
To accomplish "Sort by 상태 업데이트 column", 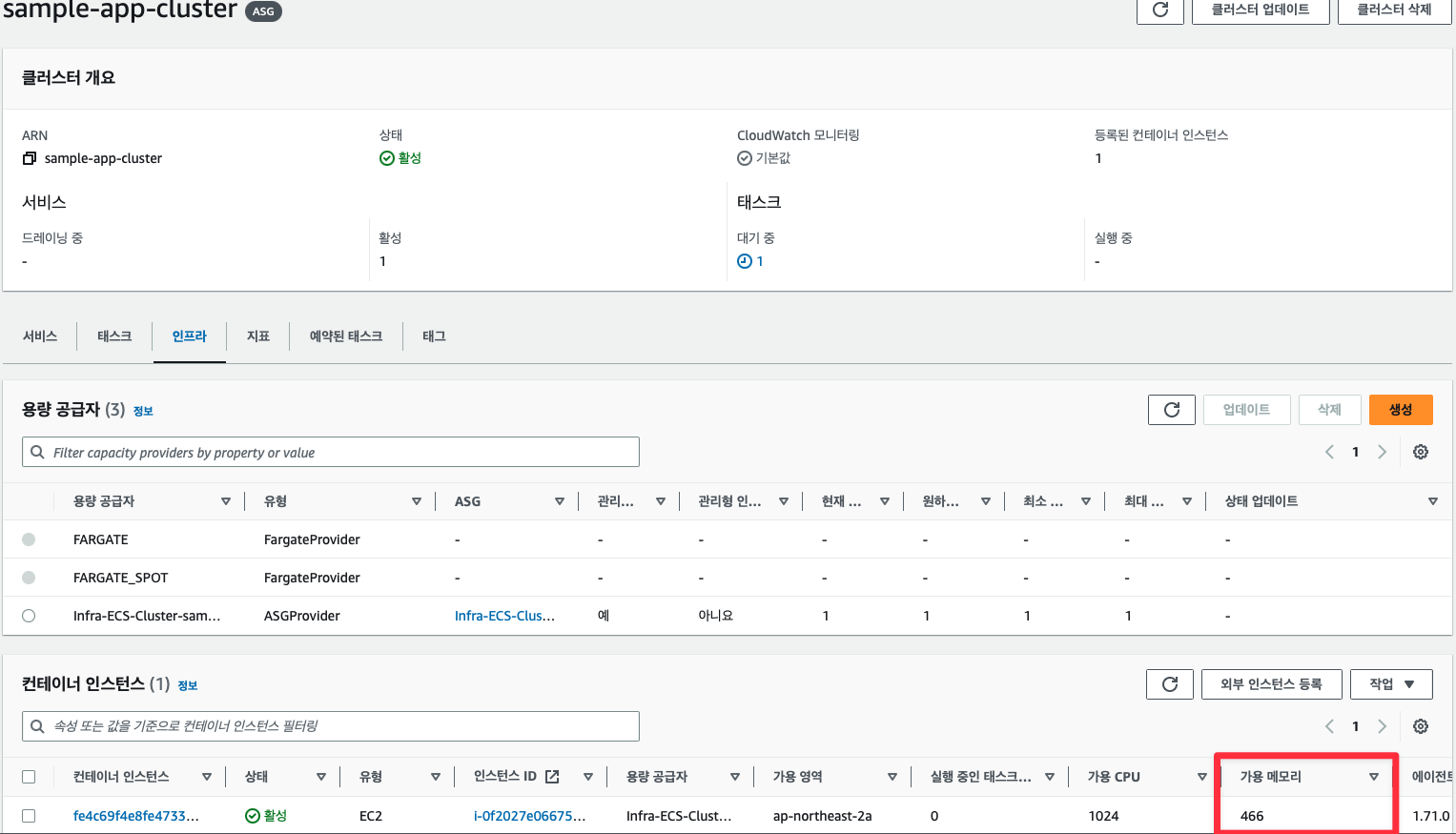I will 1433,501.
